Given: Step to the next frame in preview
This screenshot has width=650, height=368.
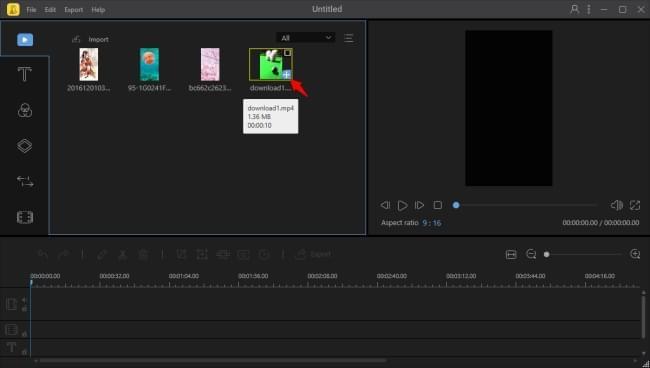Looking at the screenshot, I should [x=420, y=205].
